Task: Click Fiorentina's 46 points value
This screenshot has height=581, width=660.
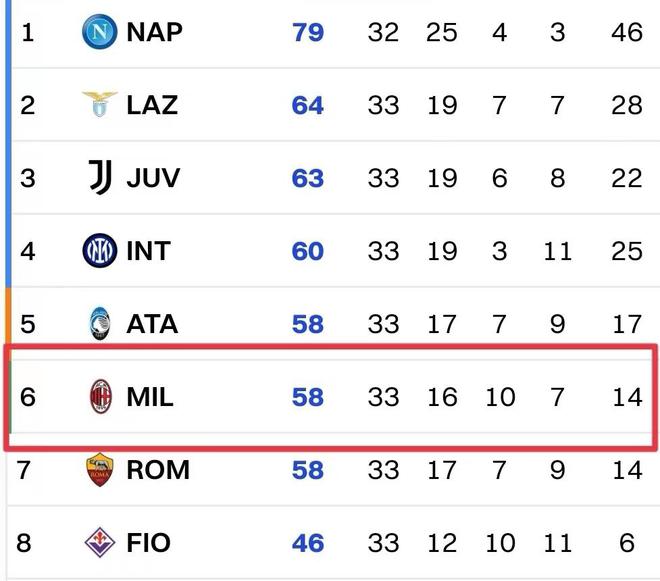Action: click(x=308, y=543)
